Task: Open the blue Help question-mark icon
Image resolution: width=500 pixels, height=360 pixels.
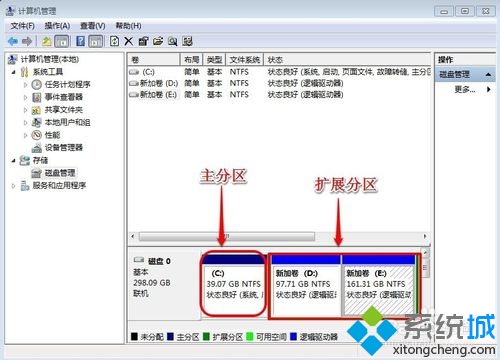Action: click(x=81, y=41)
